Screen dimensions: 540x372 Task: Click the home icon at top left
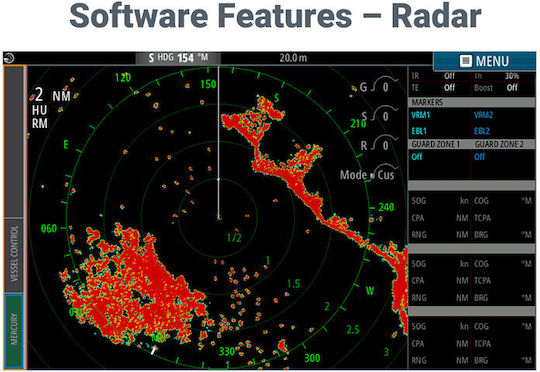pos(9,58)
